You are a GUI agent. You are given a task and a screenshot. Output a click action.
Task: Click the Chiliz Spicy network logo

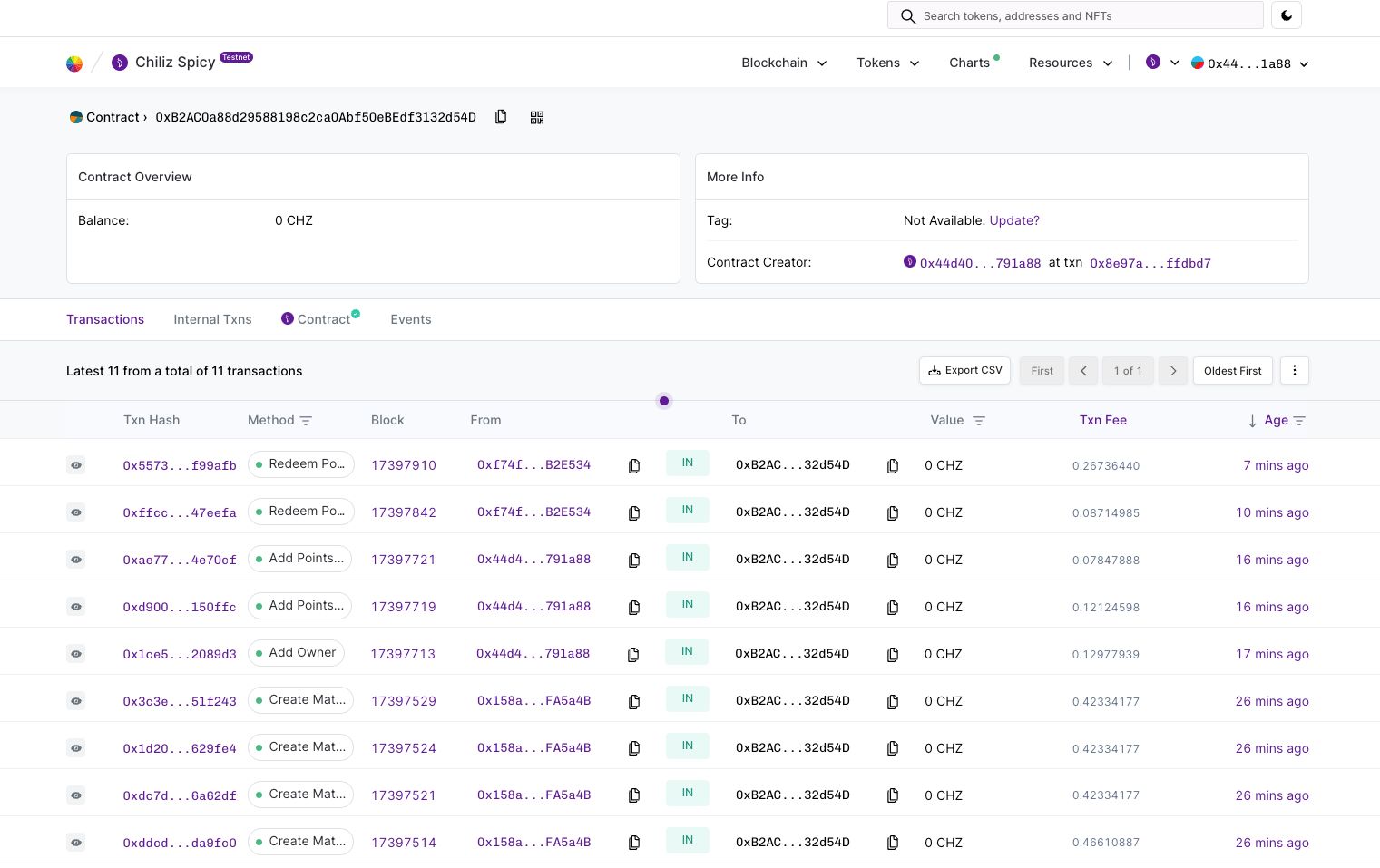coord(119,63)
